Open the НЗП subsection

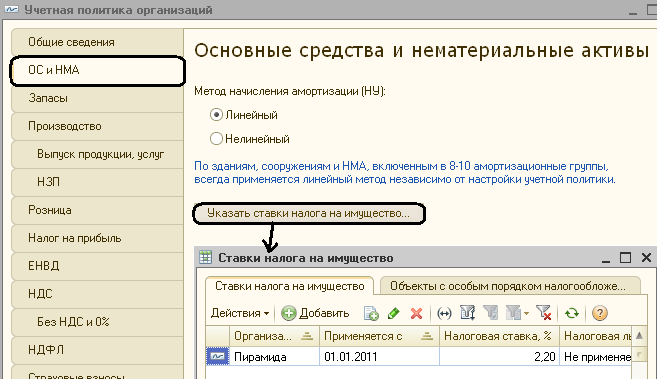pos(97,182)
